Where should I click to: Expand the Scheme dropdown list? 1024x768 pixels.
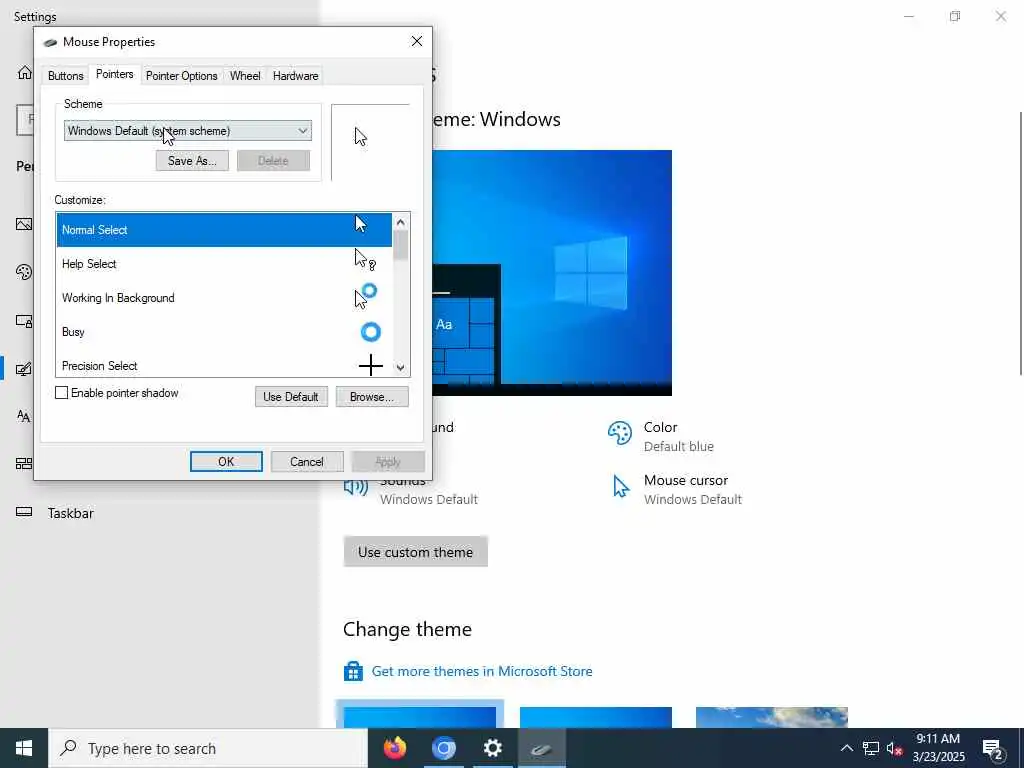tap(187, 131)
